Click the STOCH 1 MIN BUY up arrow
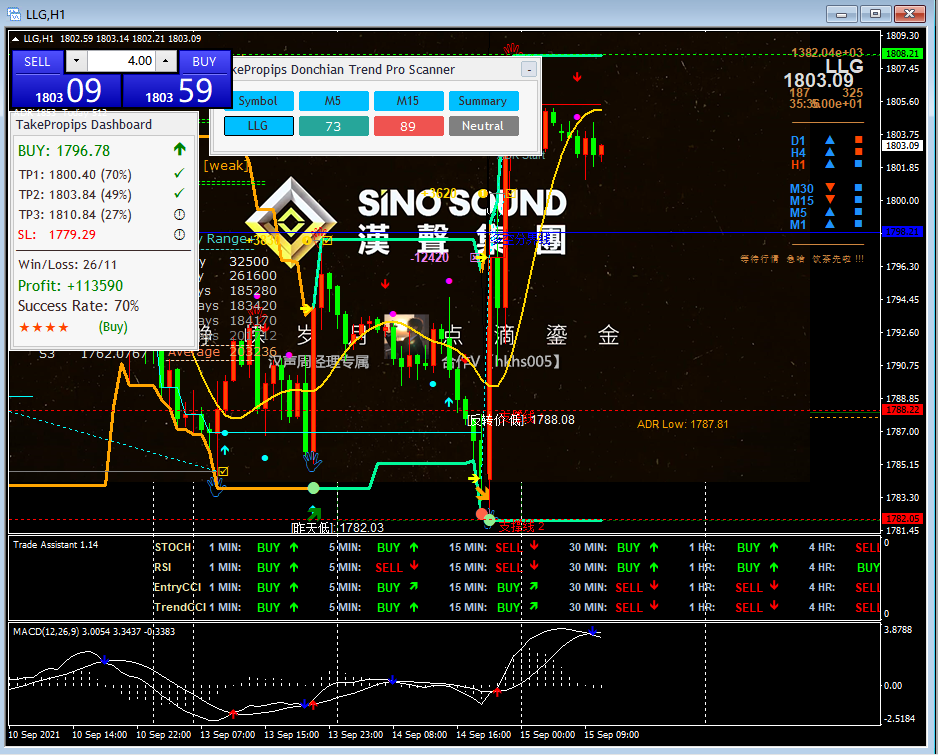Image resolution: width=938 pixels, height=756 pixels. 294,547
